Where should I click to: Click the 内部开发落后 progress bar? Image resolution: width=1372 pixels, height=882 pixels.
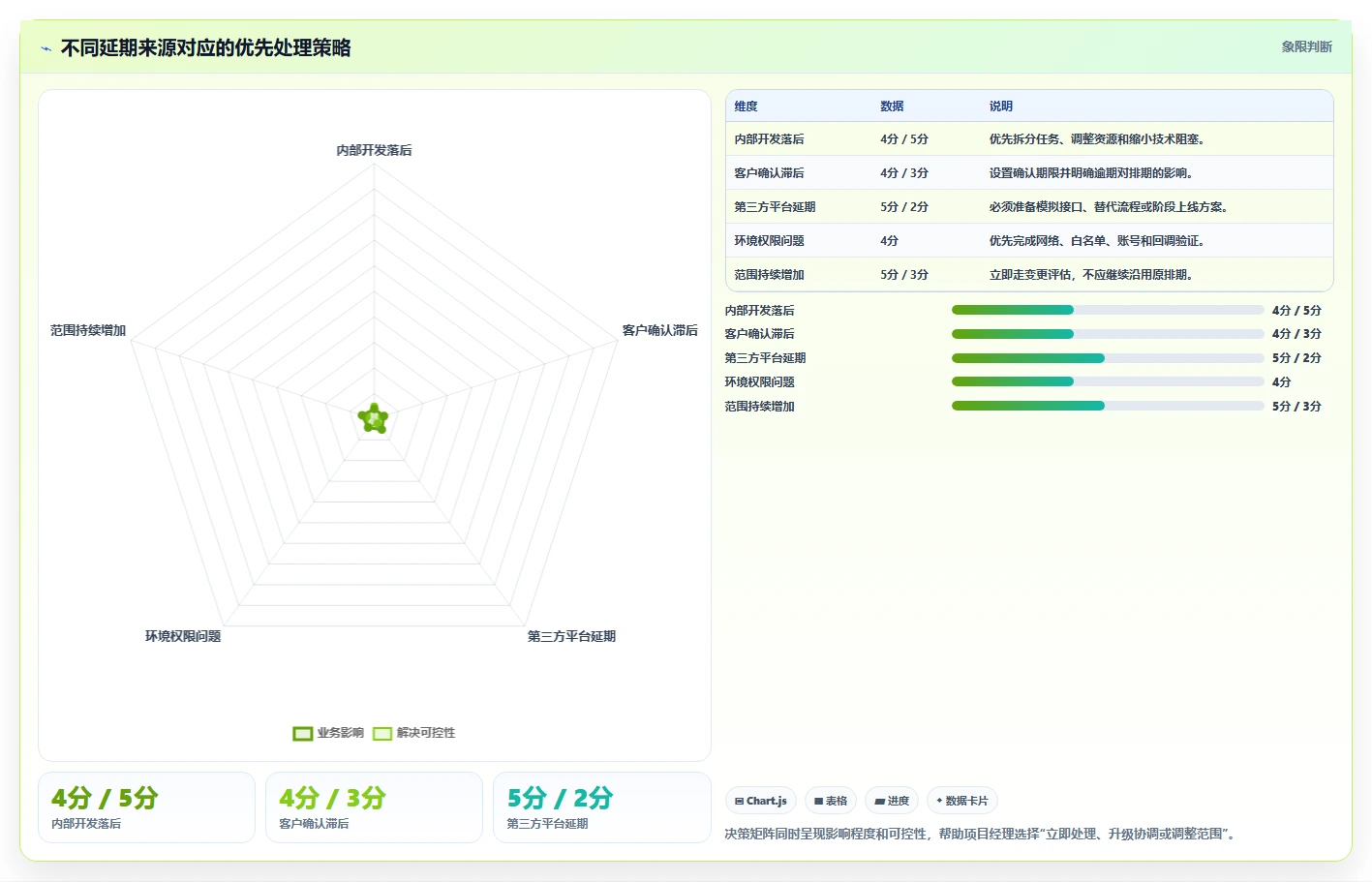(1108, 310)
